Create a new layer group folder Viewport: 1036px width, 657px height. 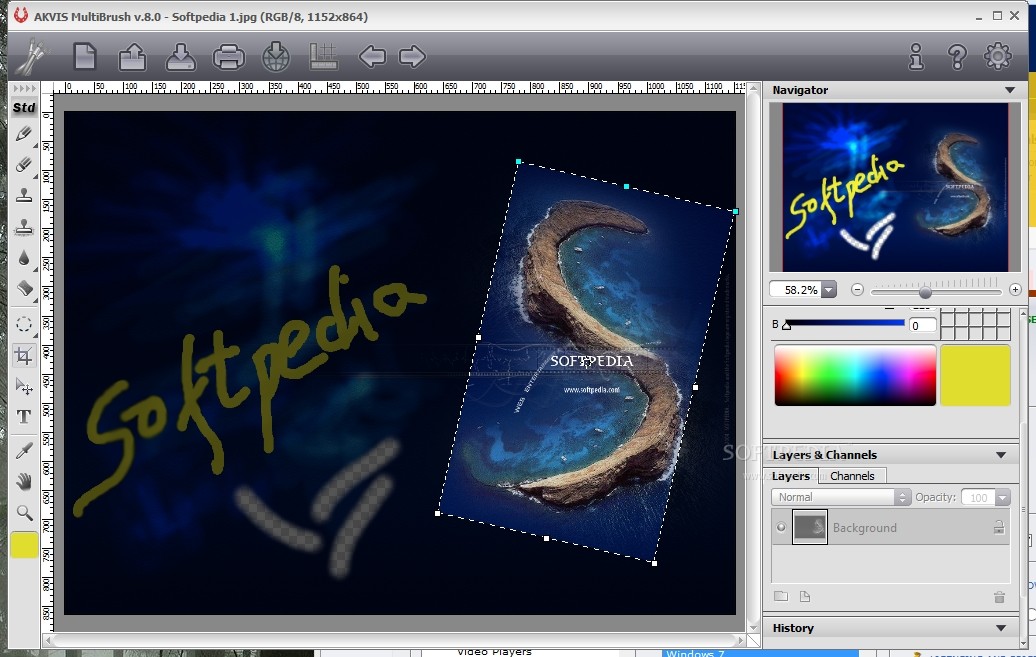(x=781, y=596)
